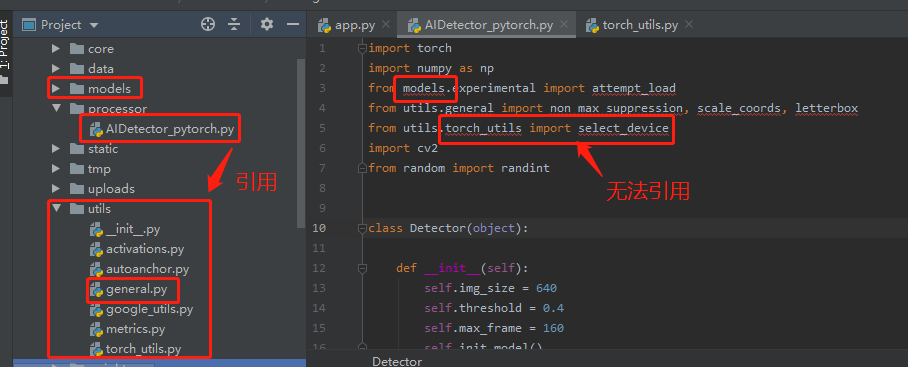The height and width of the screenshot is (367, 908).
Task: Select the static folder
Action: pyautogui.click(x=102, y=149)
